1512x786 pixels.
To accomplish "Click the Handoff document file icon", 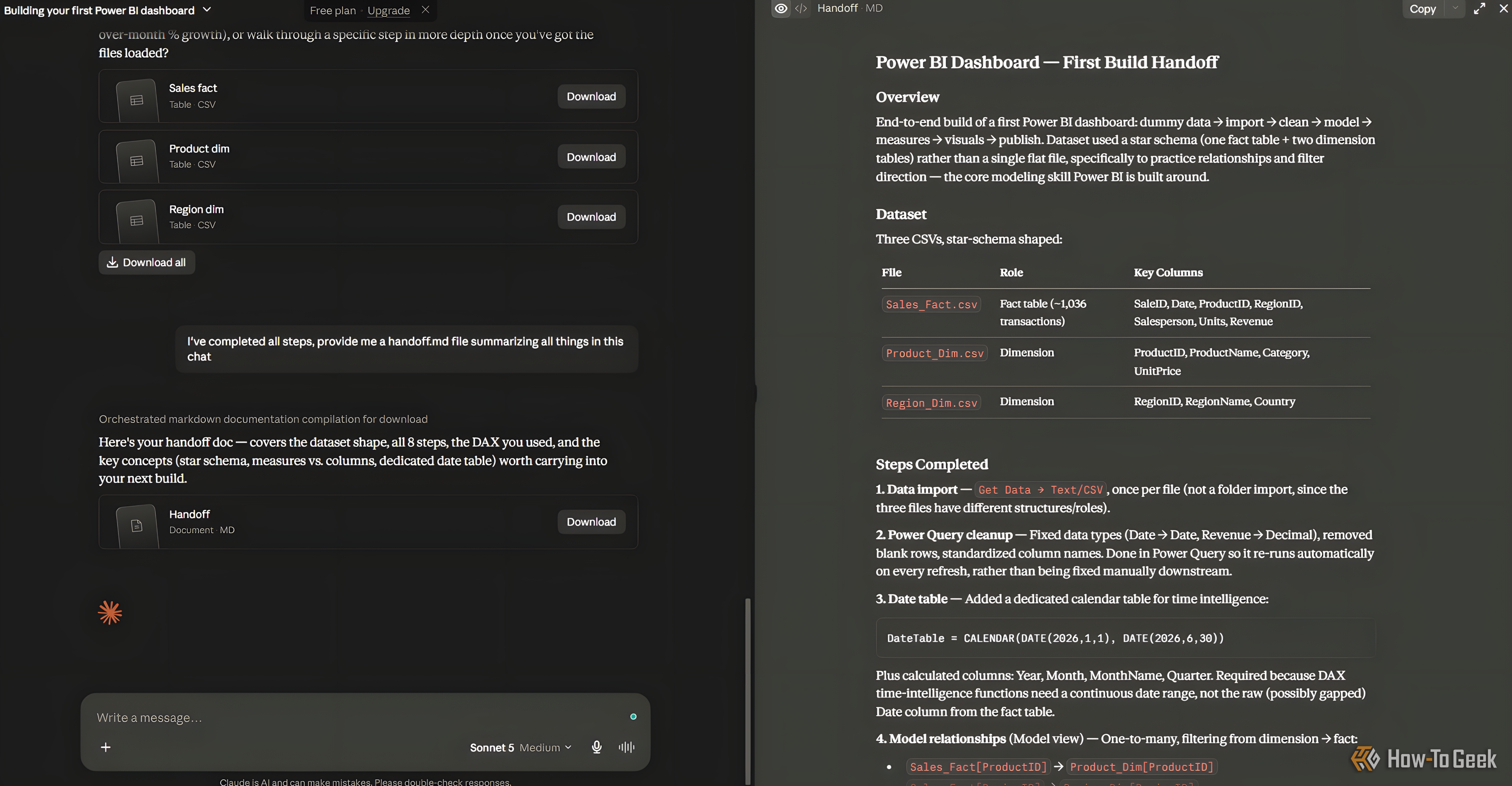I will (x=137, y=526).
